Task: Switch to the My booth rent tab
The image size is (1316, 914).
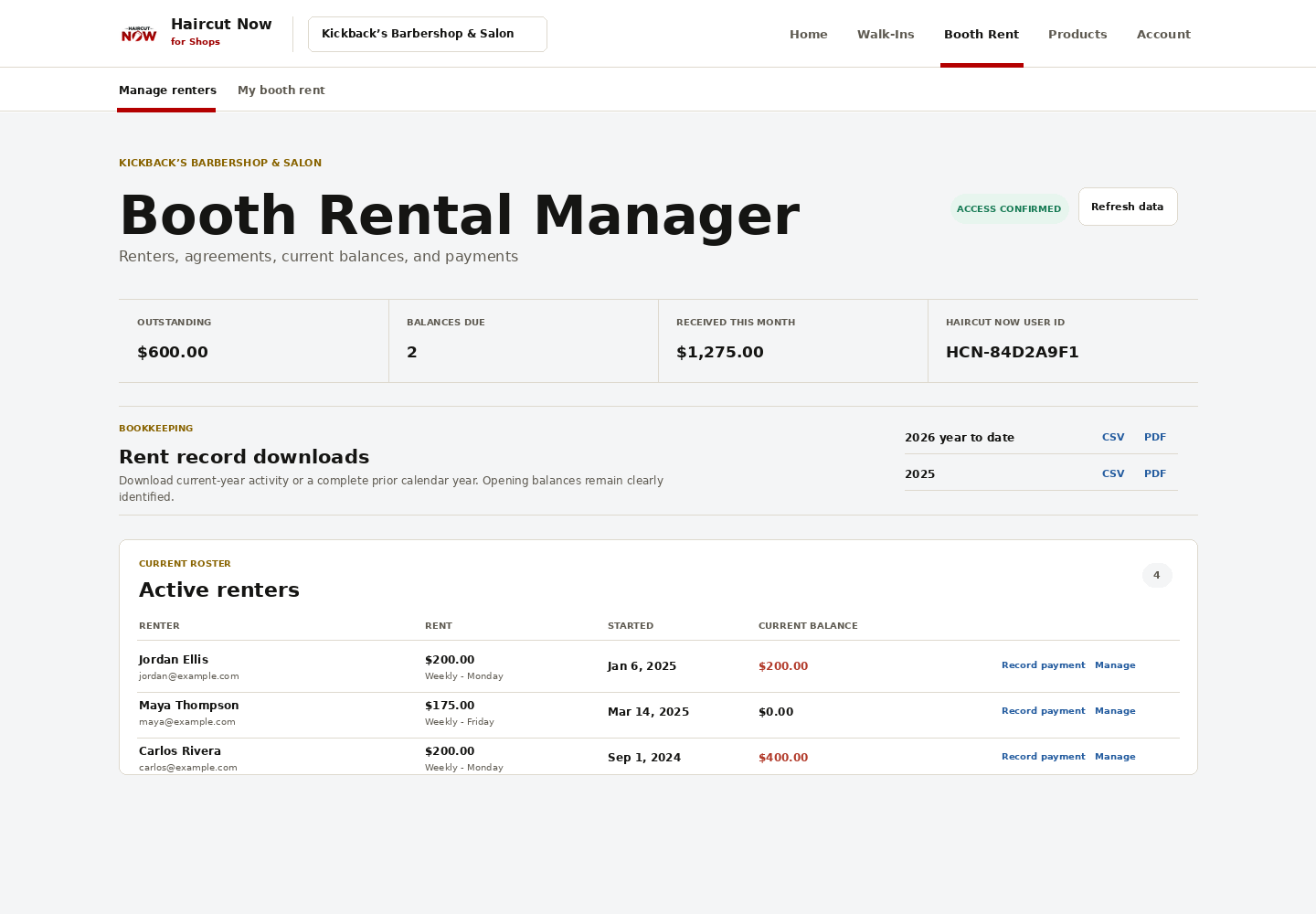Action: [281, 90]
